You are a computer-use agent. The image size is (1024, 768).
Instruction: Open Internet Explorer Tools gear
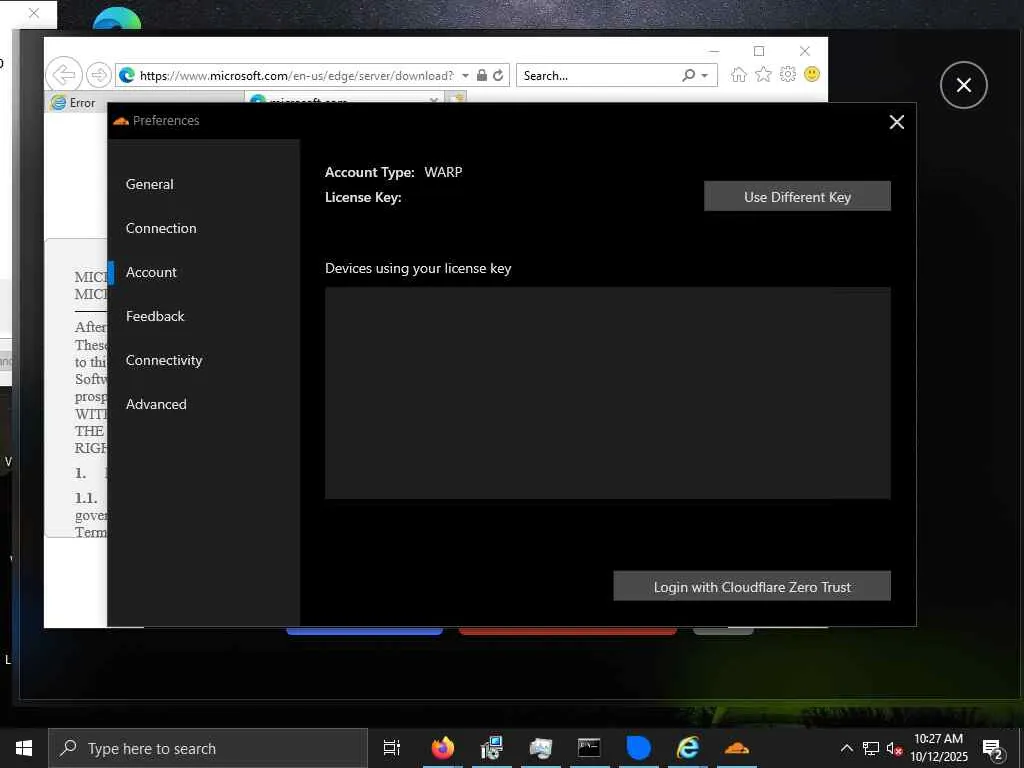coord(788,74)
